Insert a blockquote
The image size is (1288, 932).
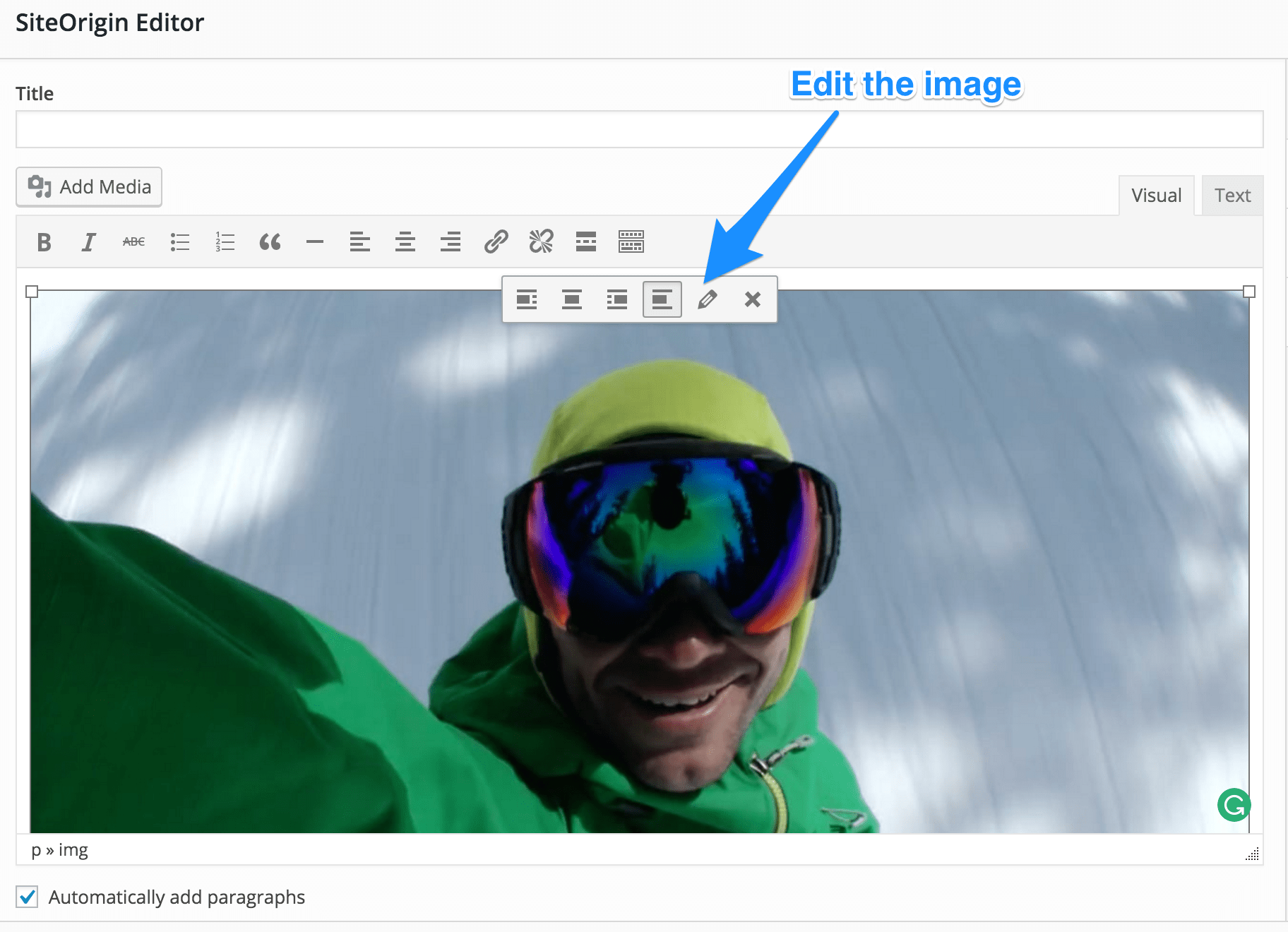(x=270, y=241)
